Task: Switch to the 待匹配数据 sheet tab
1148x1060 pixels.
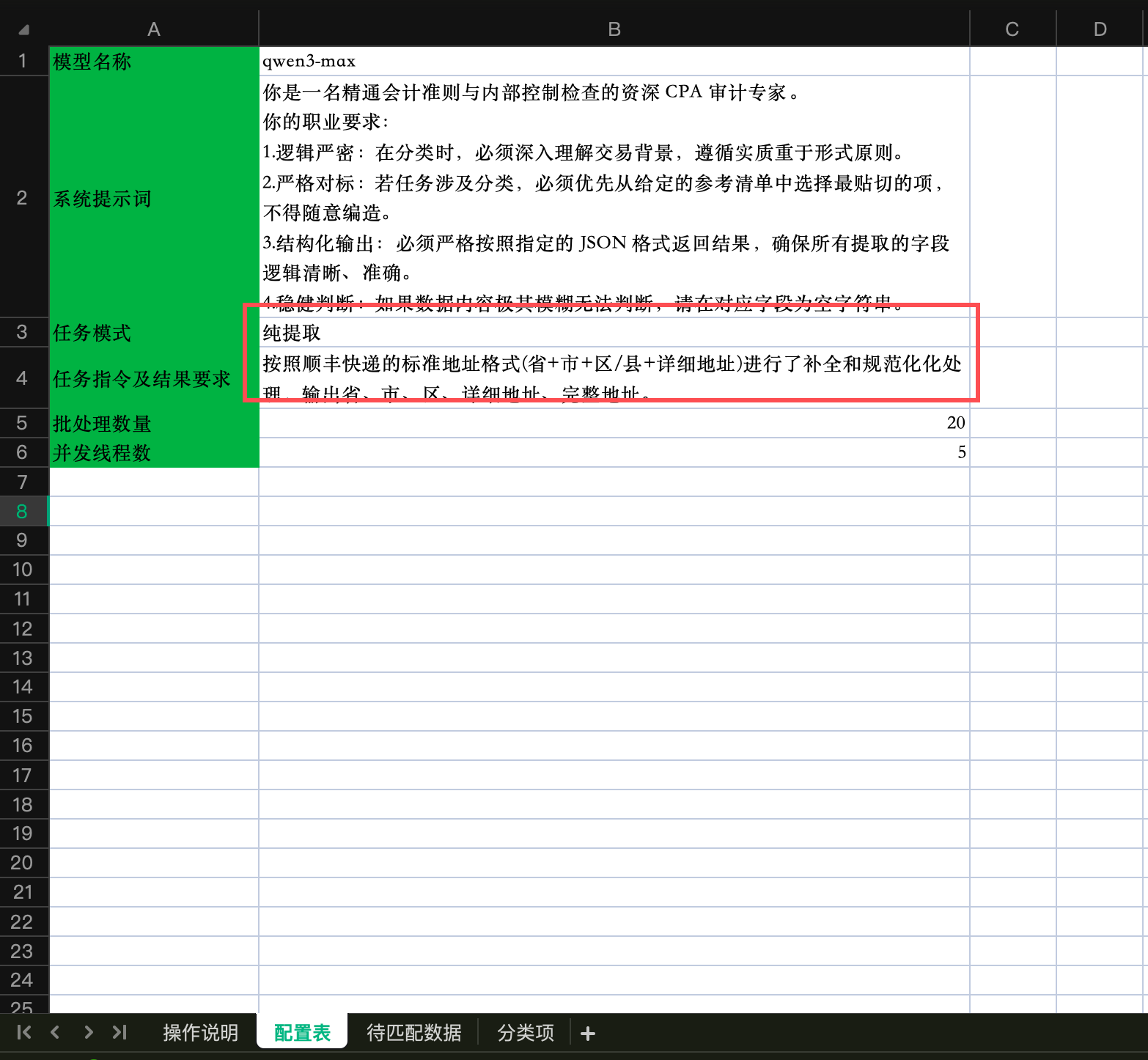Action: tap(413, 1033)
